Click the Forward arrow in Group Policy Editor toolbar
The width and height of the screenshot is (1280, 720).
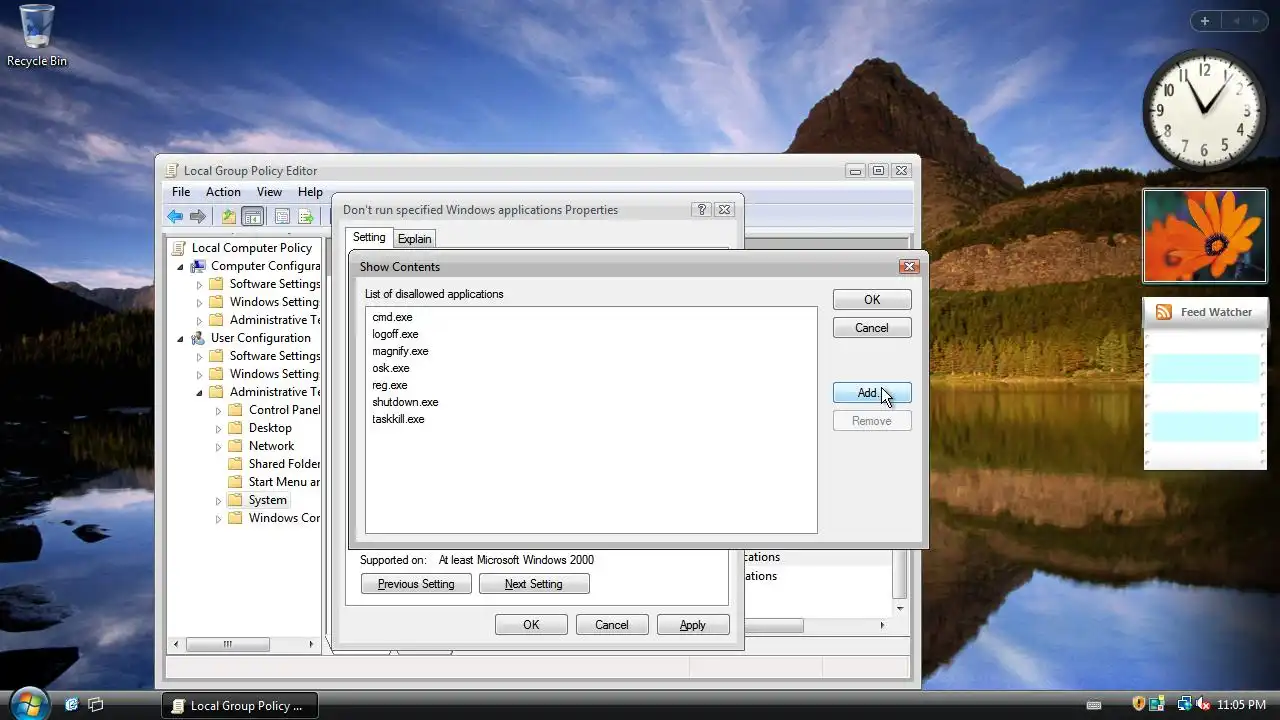coord(198,217)
